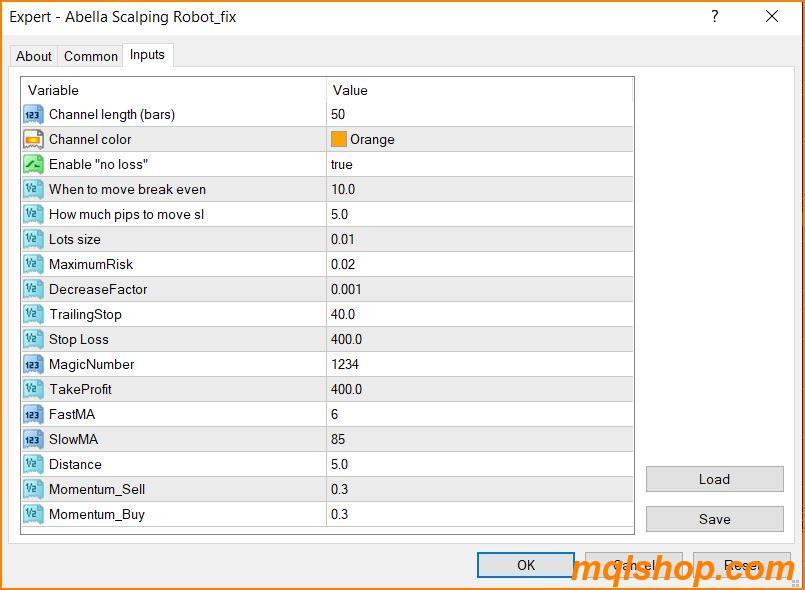The width and height of the screenshot is (805, 590).
Task: Save the current input settings
Action: 714,519
